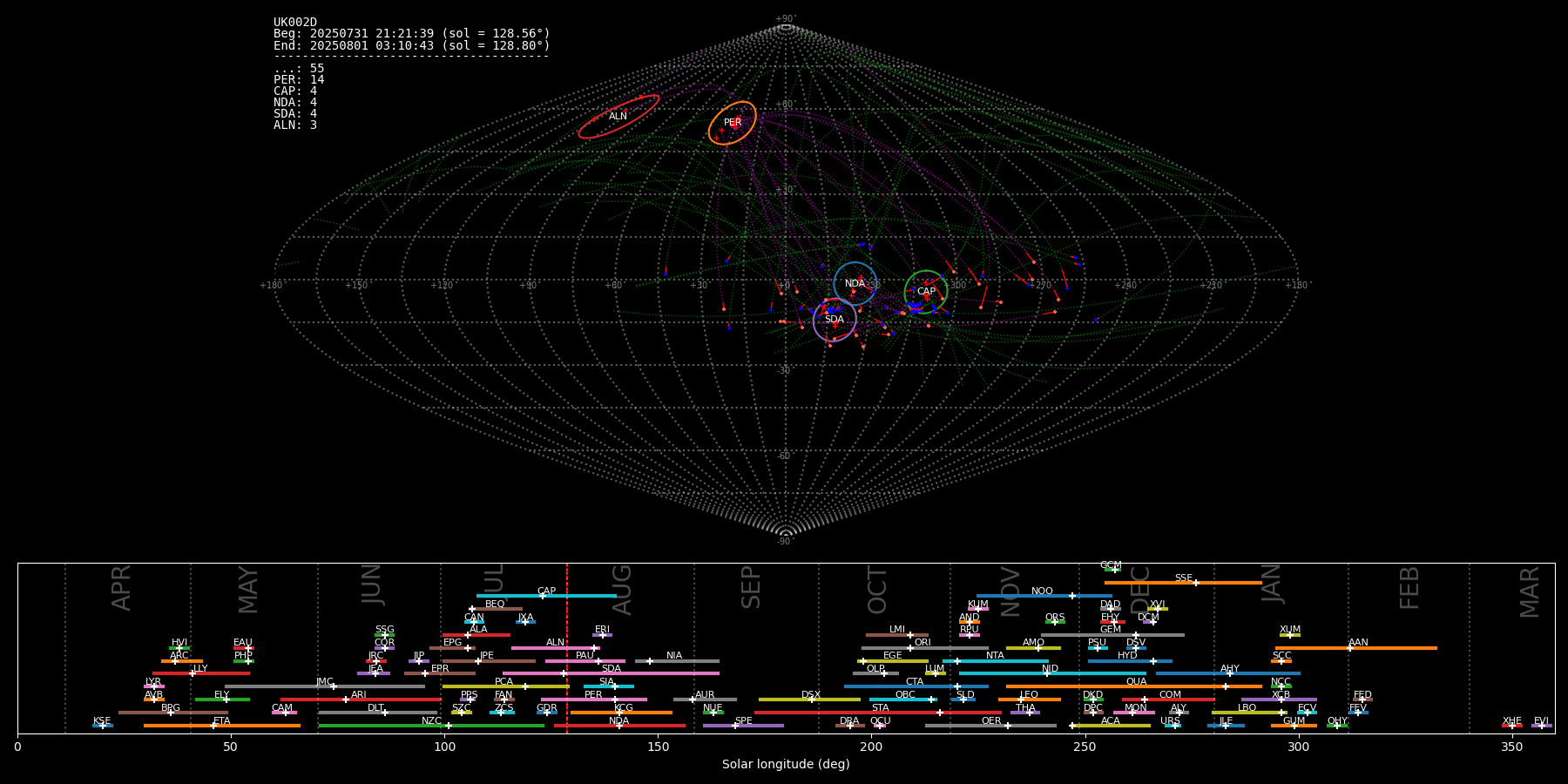Click the DSX yellow-green activity bar
Image resolution: width=1568 pixels, height=784 pixels.
tap(809, 700)
